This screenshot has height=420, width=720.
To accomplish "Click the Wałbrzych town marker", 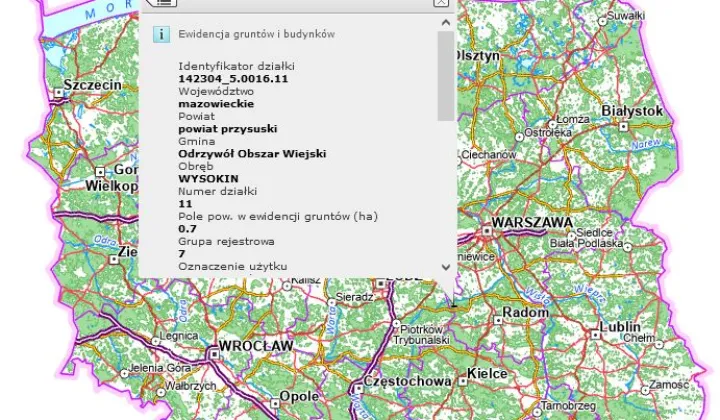I will pyautogui.click(x=161, y=392).
